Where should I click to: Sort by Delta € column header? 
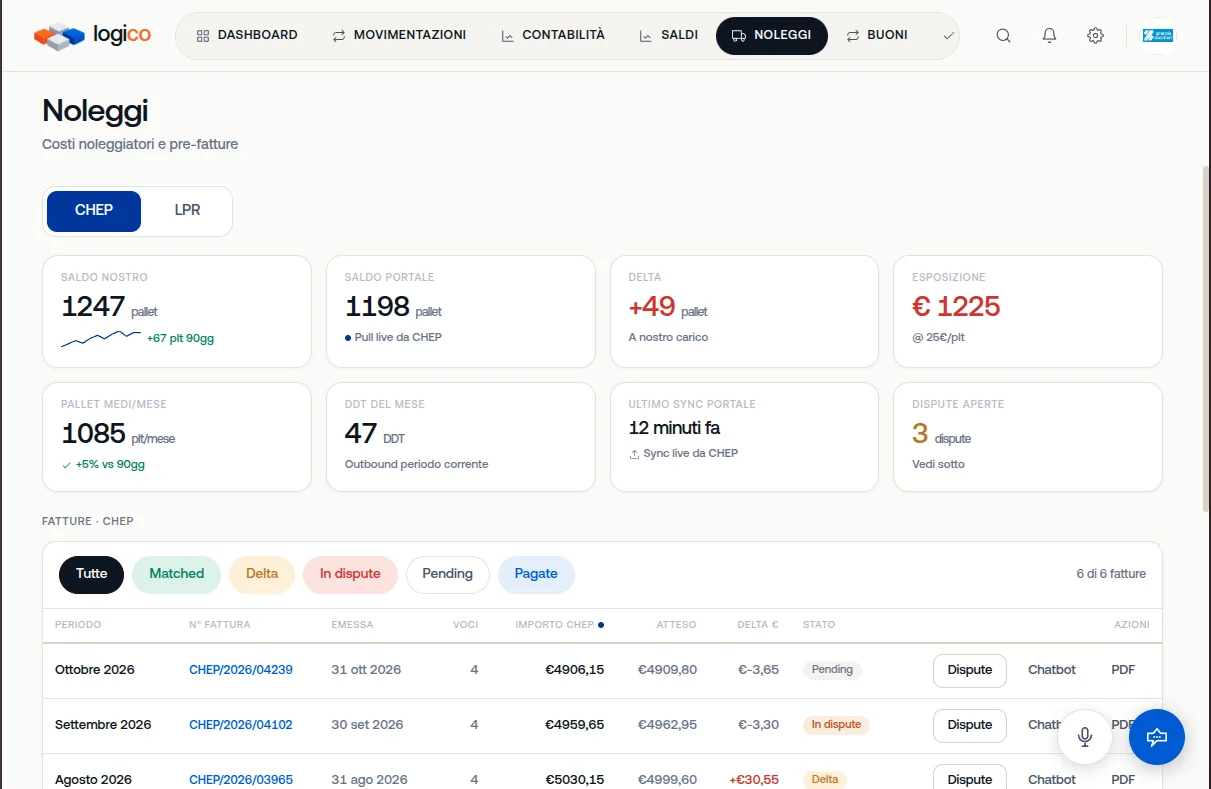click(x=758, y=625)
